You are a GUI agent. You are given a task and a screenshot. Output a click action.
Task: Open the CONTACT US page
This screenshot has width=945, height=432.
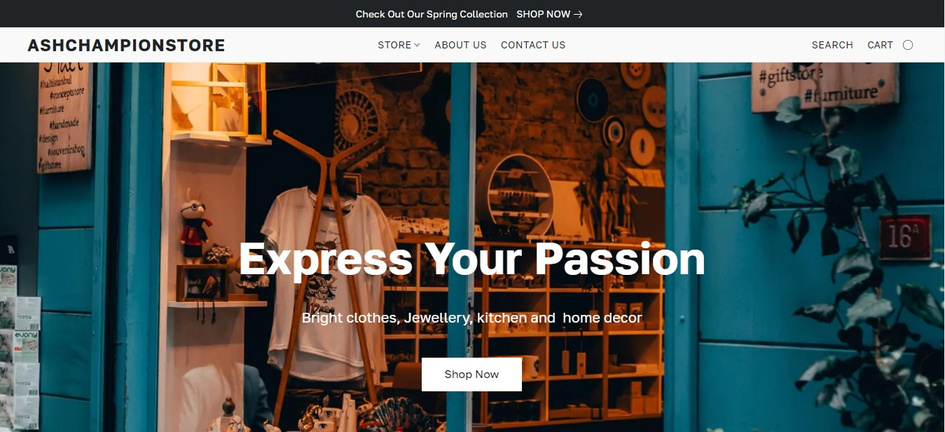pyautogui.click(x=533, y=45)
